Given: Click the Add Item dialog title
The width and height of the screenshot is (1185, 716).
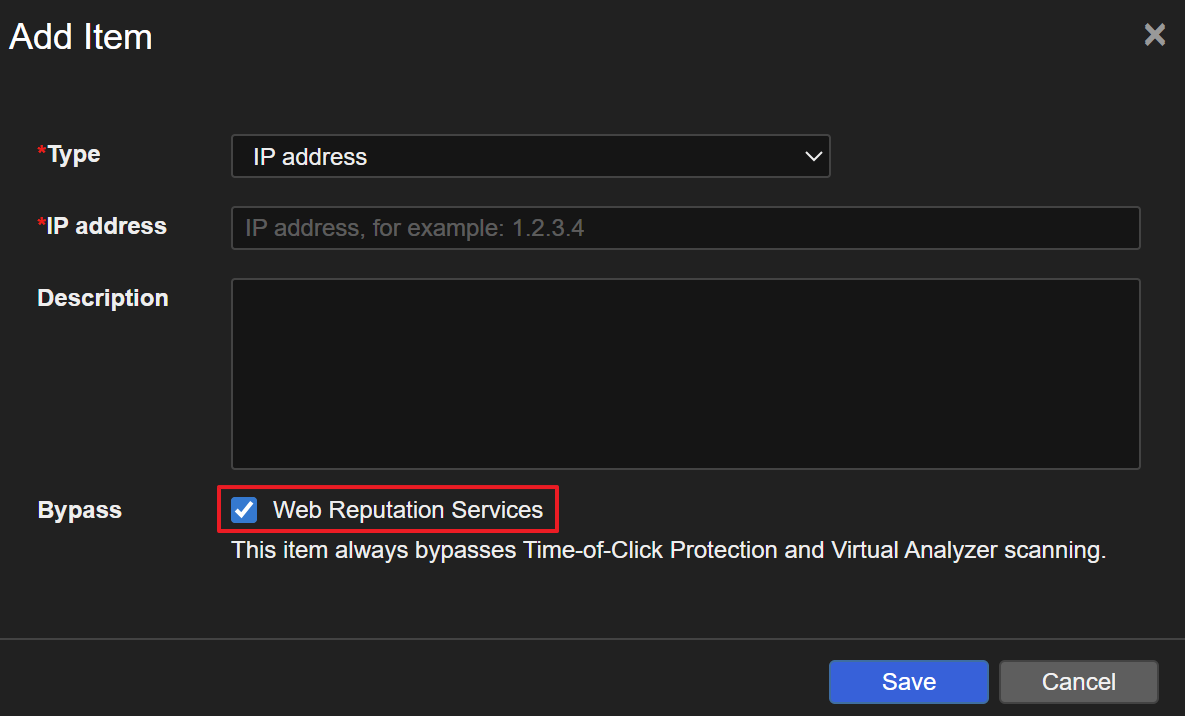Looking at the screenshot, I should pos(81,37).
